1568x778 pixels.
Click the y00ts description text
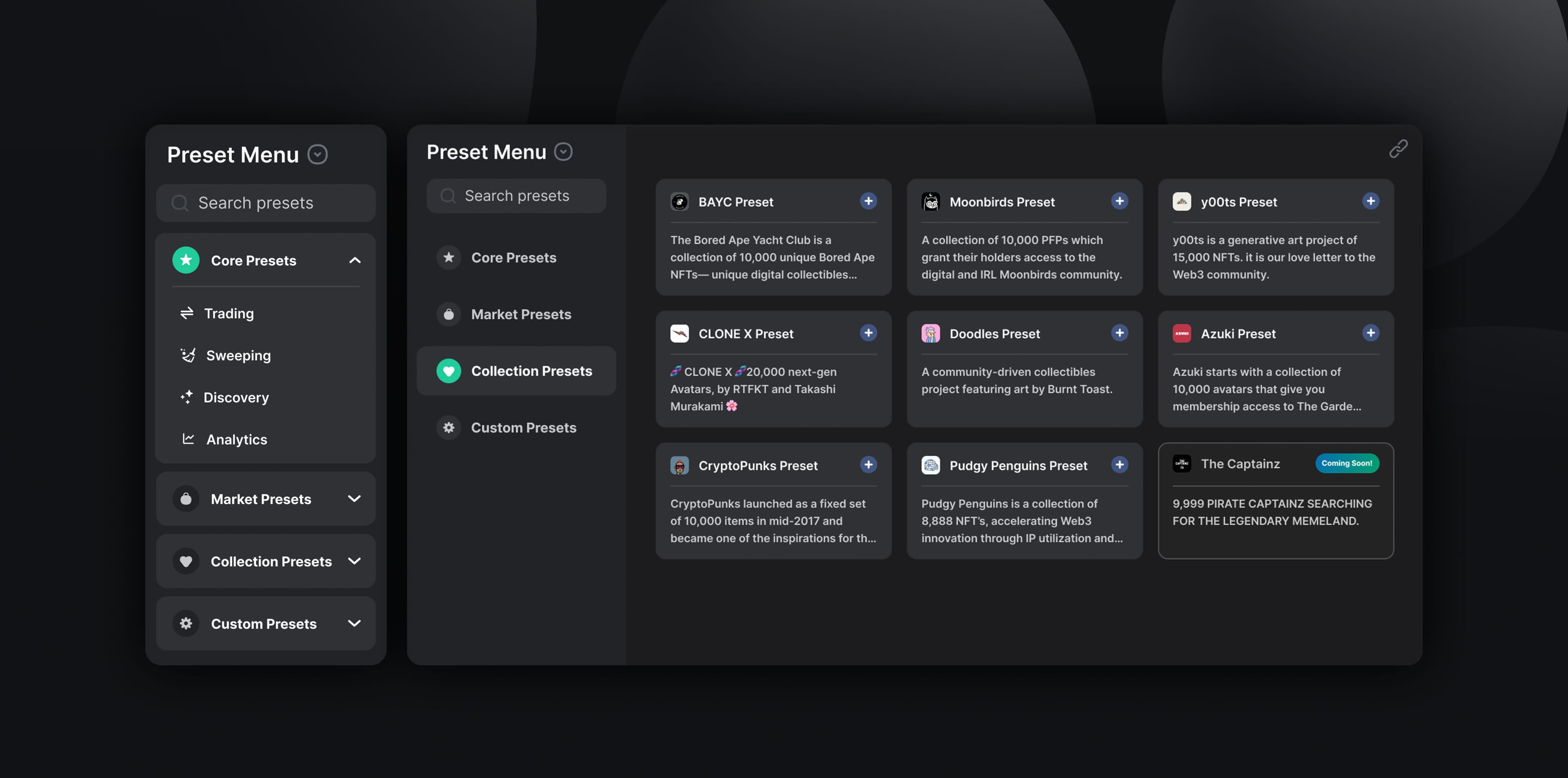coord(1274,257)
